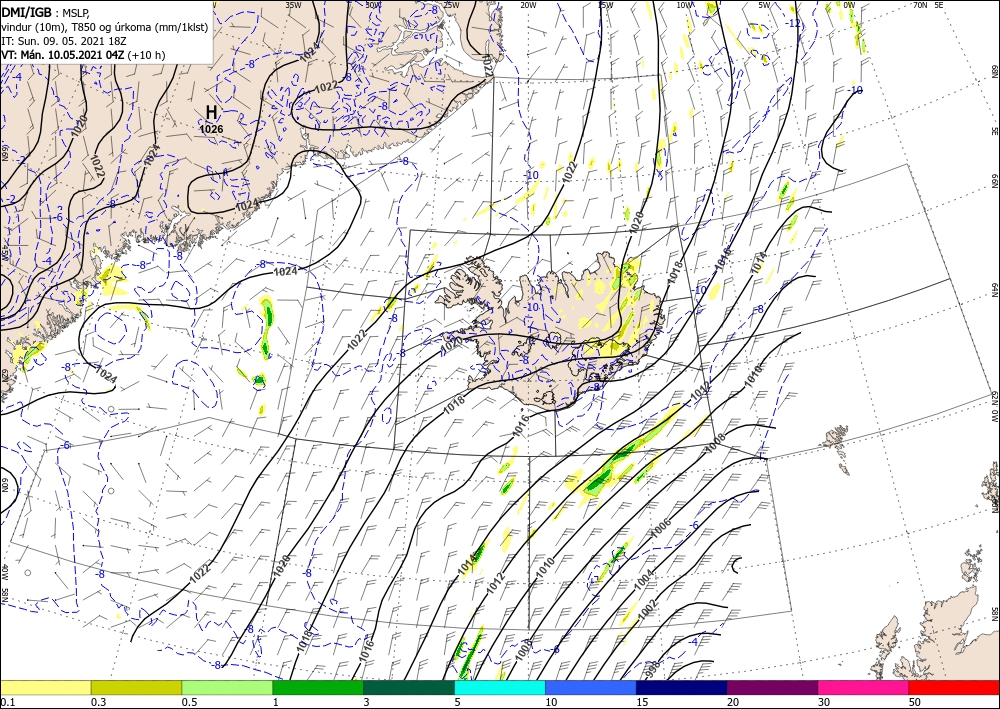Click the "1004" isobar label
Image resolution: width=1000 pixels, height=709 pixels.
click(x=644, y=578)
